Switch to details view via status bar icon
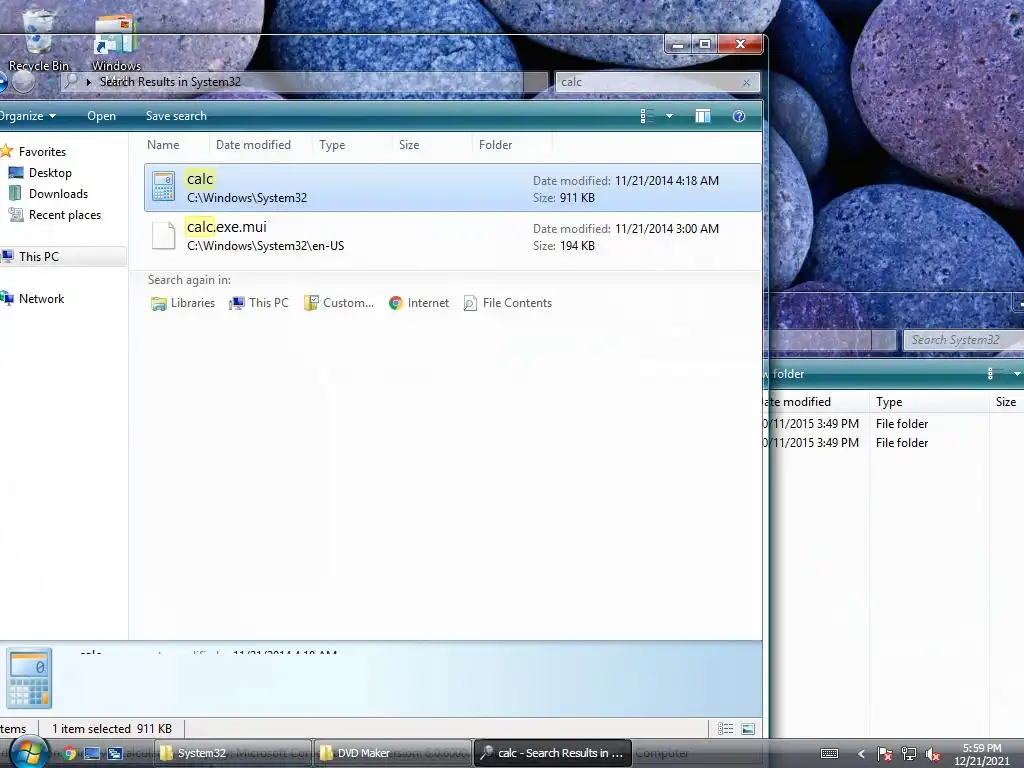Image resolution: width=1024 pixels, height=768 pixels. click(x=726, y=728)
